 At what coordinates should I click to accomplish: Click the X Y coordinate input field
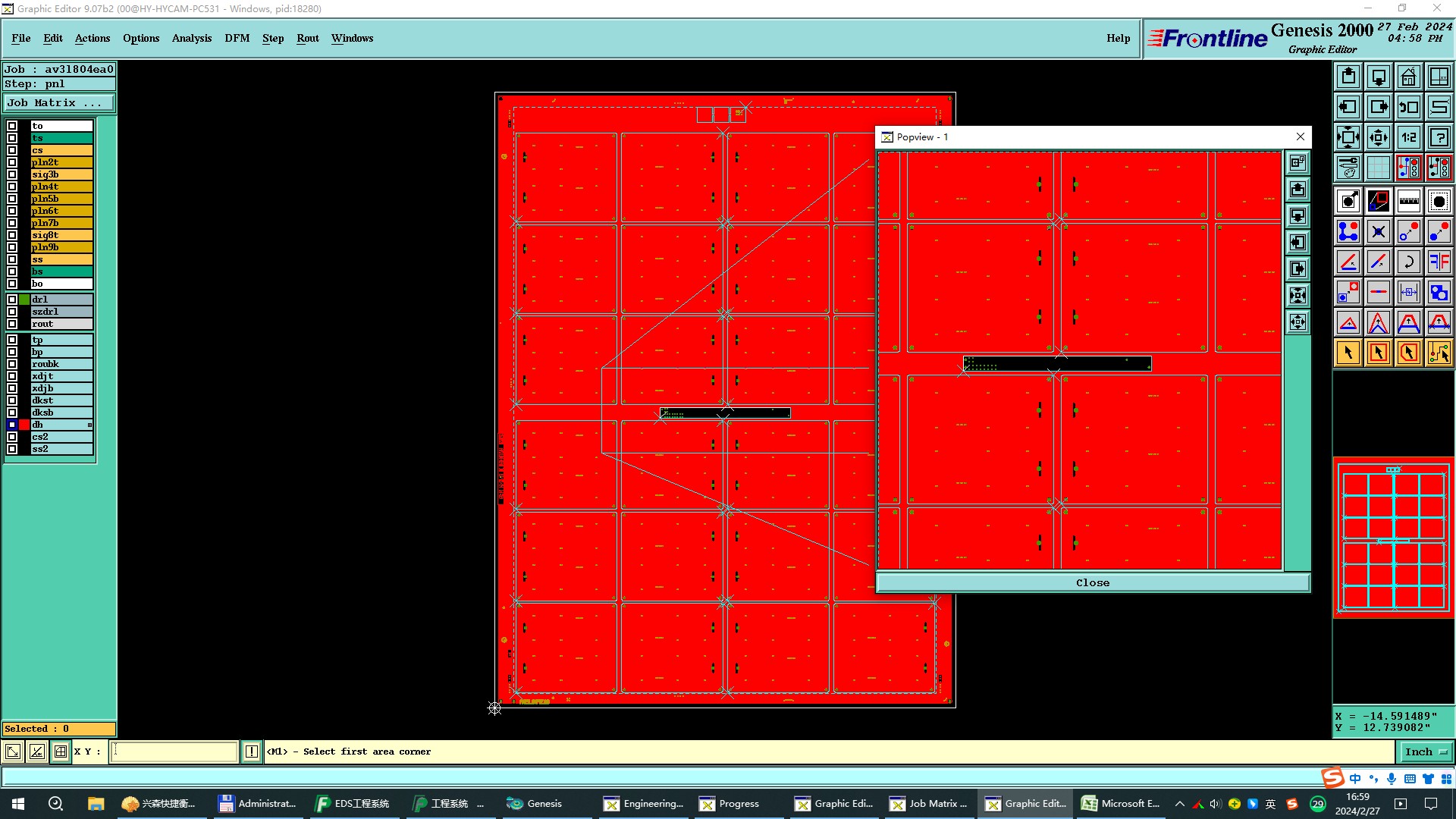point(174,752)
